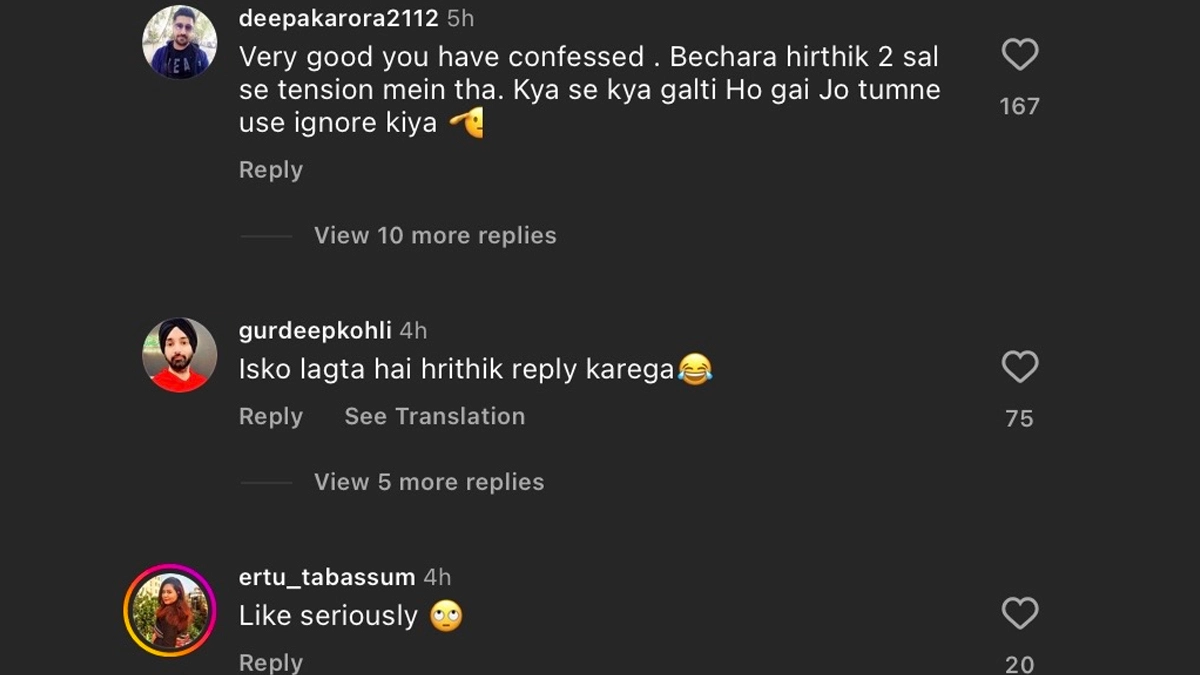Expand View 10 more replies

coord(434,236)
